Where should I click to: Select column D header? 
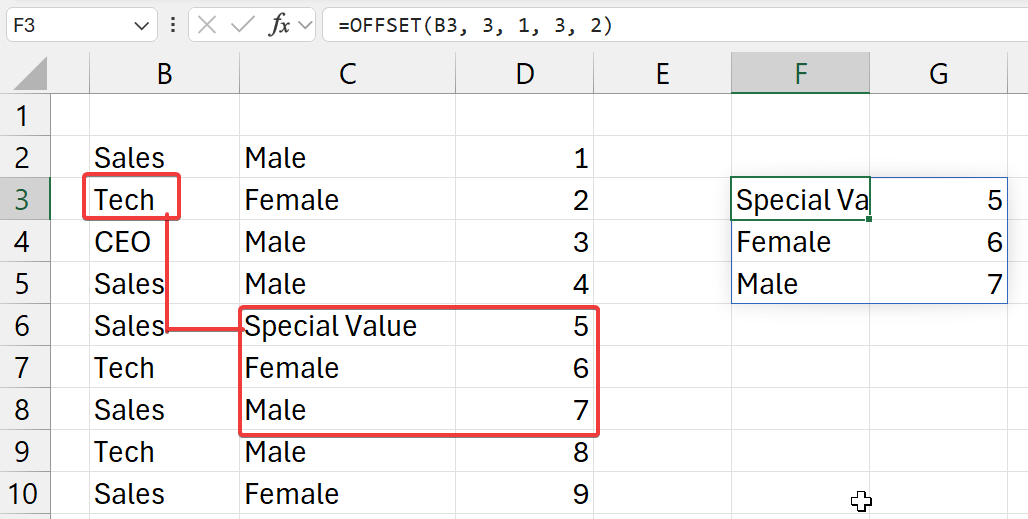[525, 73]
